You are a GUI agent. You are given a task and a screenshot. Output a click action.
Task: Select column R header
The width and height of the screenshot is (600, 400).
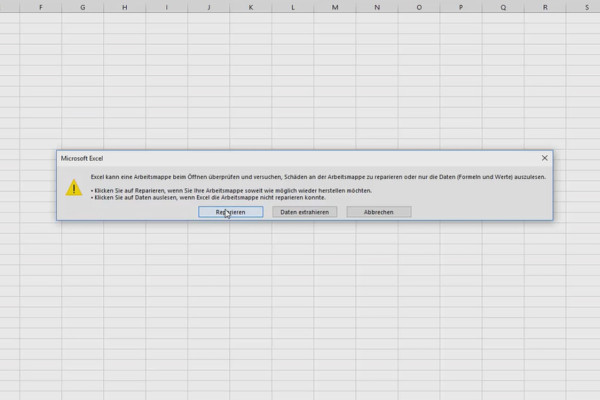(545, 7)
